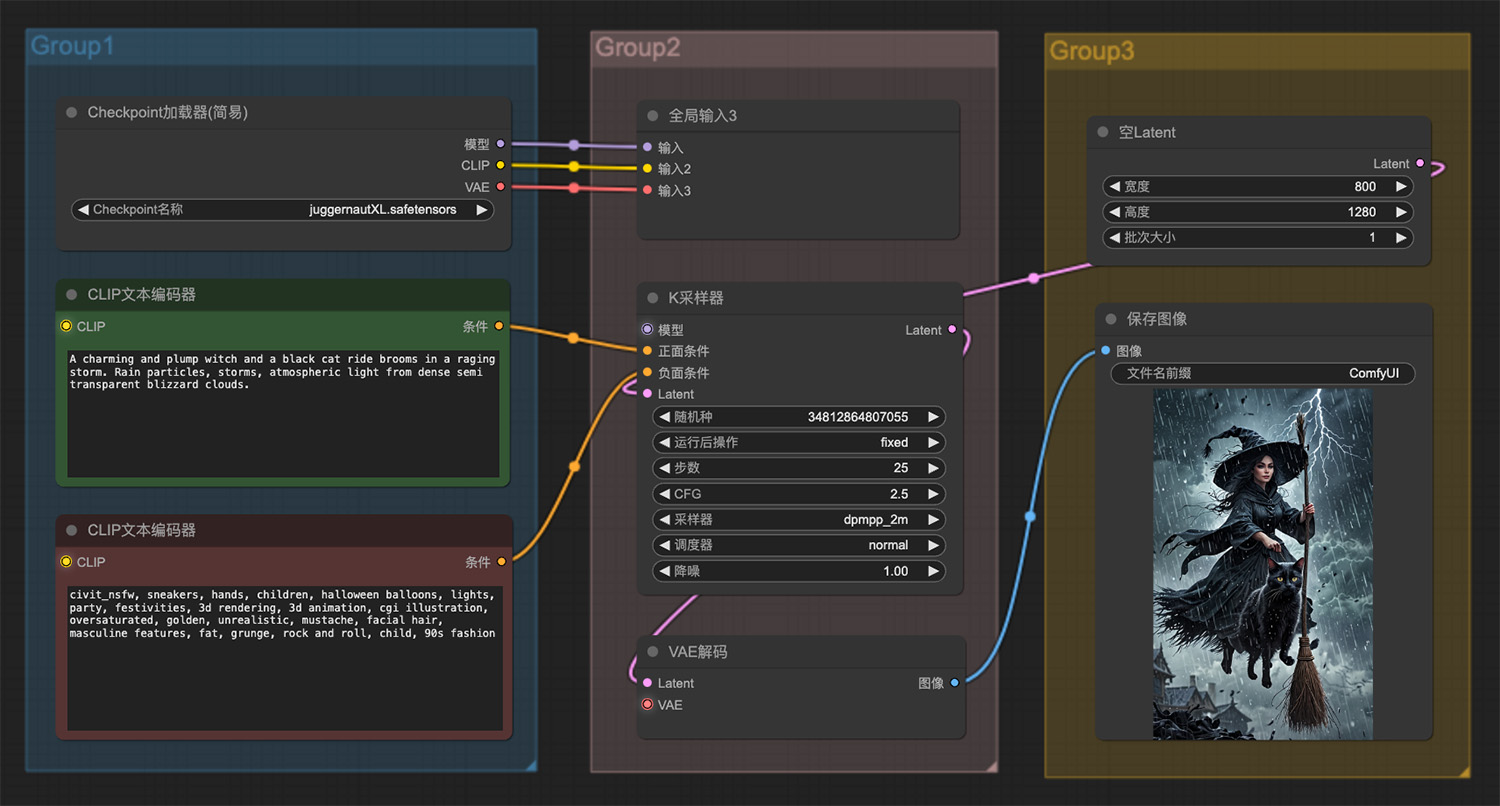
Task: Click the collapse dot on the 保存图像 node
Action: click(x=1111, y=319)
